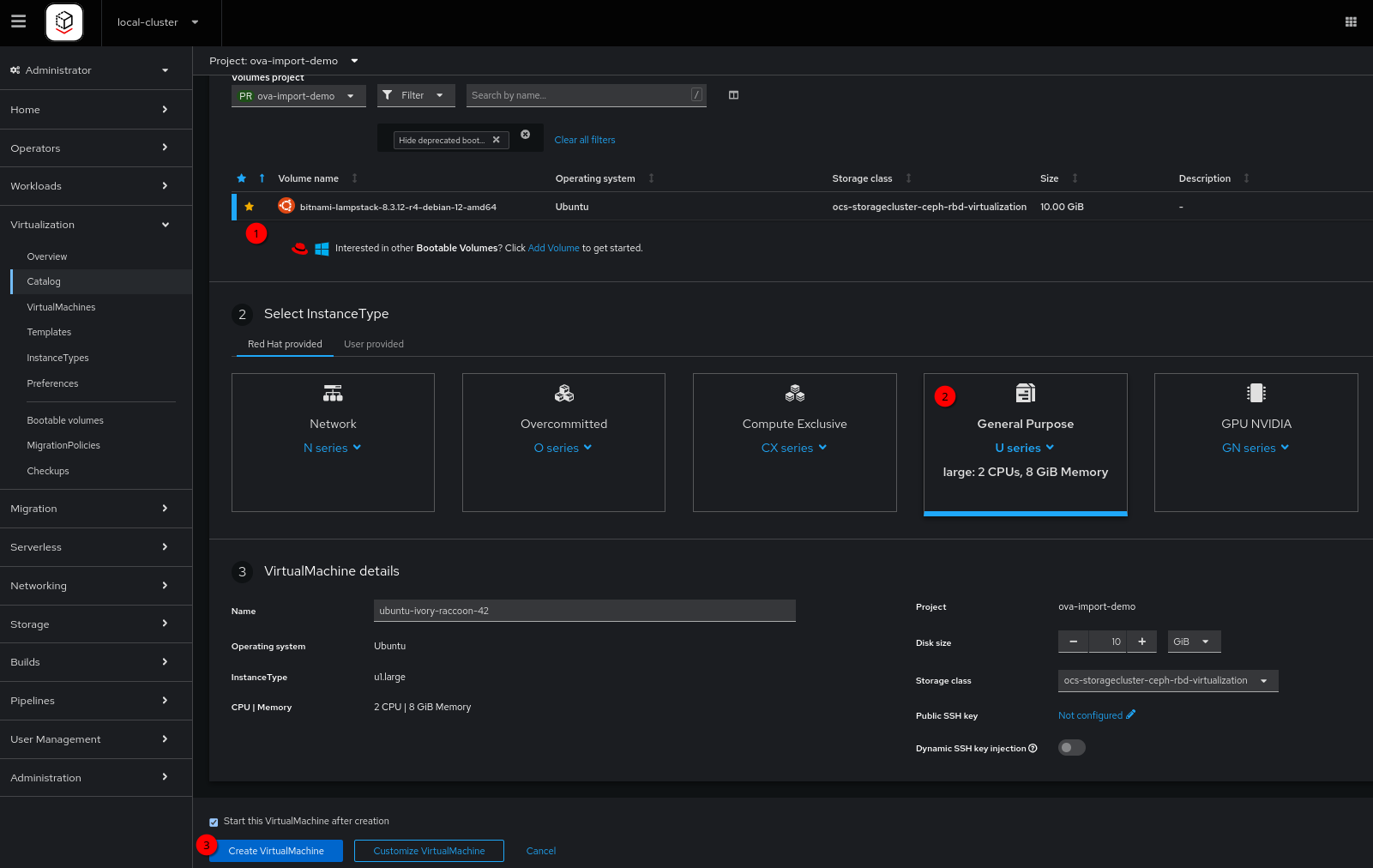Viewport: 1373px width, 868px height.
Task: Remove the Hide deprecated boot filter chip
Action: tap(496, 140)
